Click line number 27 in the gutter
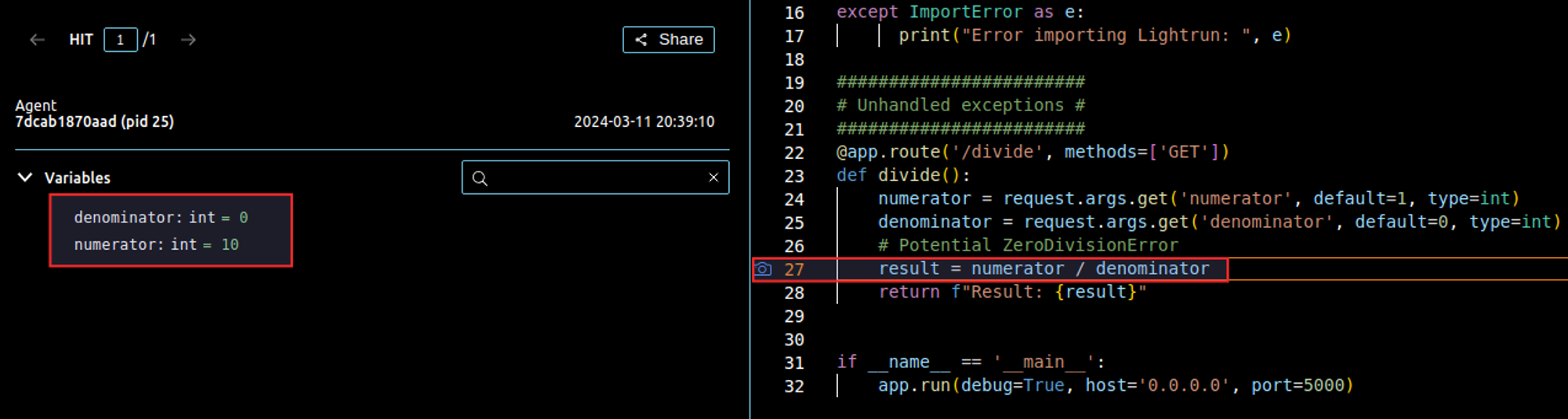The height and width of the screenshot is (419, 1568). click(x=794, y=270)
